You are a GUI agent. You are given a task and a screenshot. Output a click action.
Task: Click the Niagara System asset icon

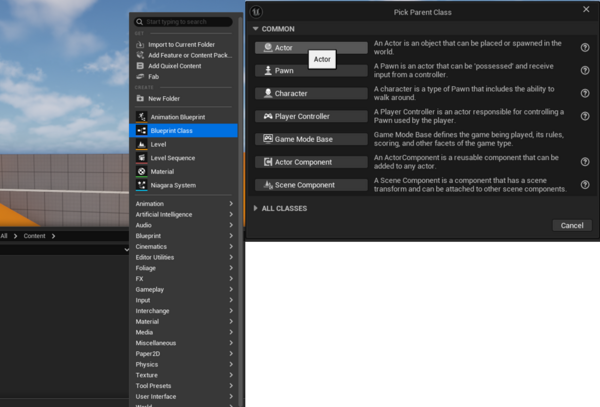click(142, 185)
